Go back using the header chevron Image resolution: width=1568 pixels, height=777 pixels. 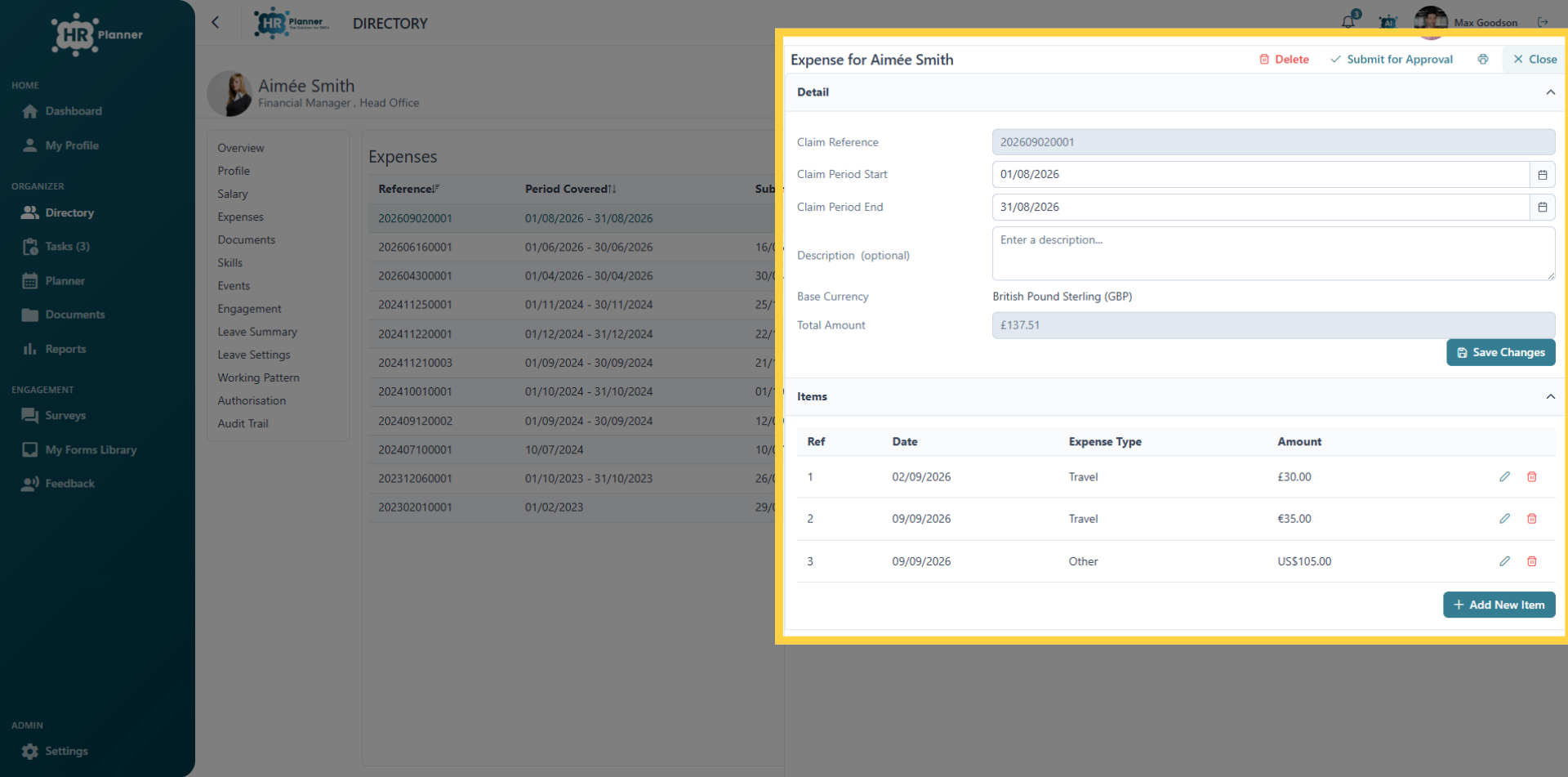tap(216, 22)
